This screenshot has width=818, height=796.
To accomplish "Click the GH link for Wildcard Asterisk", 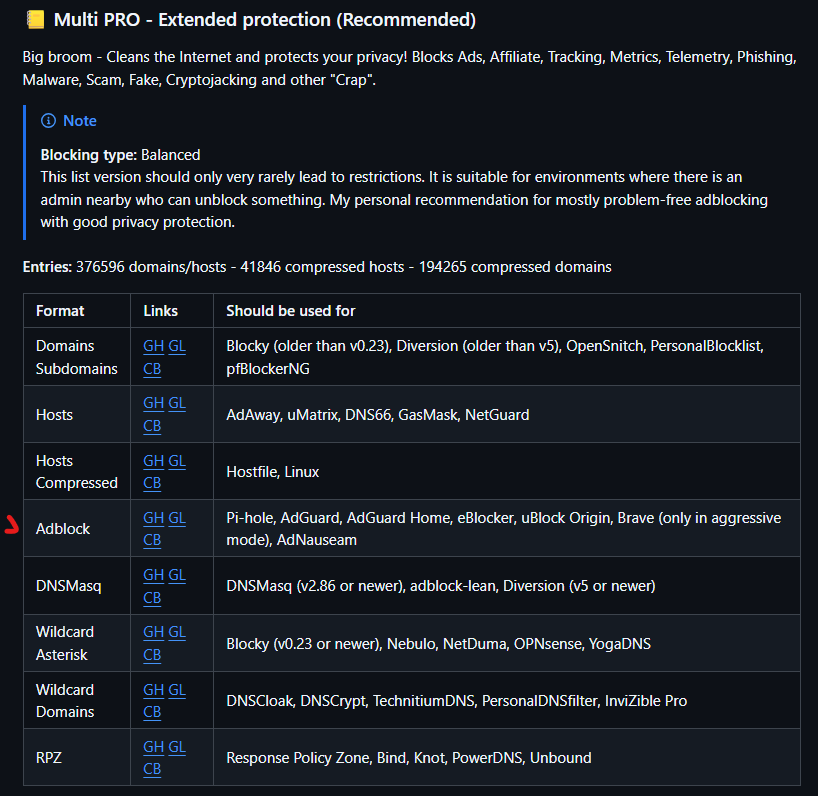I will tap(153, 631).
